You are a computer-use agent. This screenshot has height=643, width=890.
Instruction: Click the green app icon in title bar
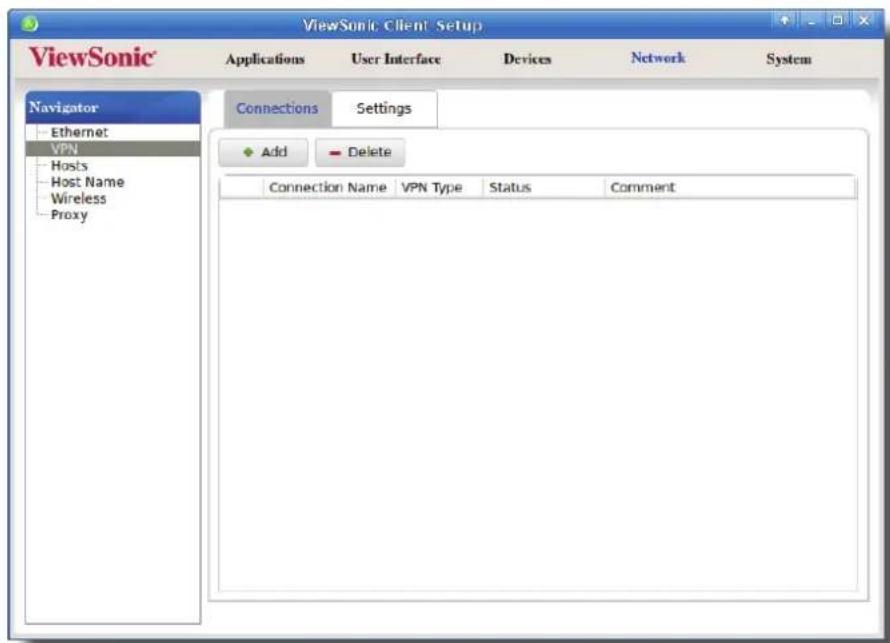[x=29, y=24]
